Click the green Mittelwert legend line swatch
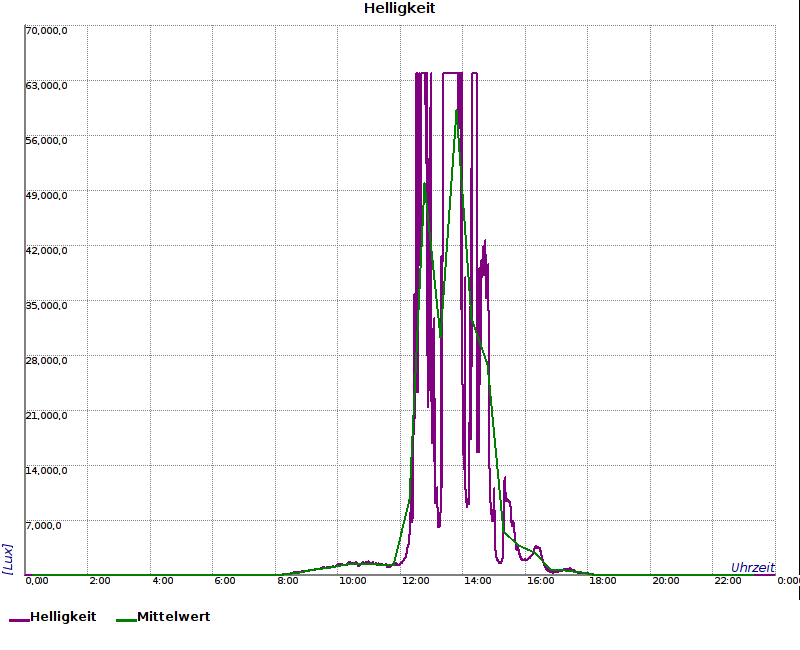This screenshot has height=650, width=800. [126, 620]
